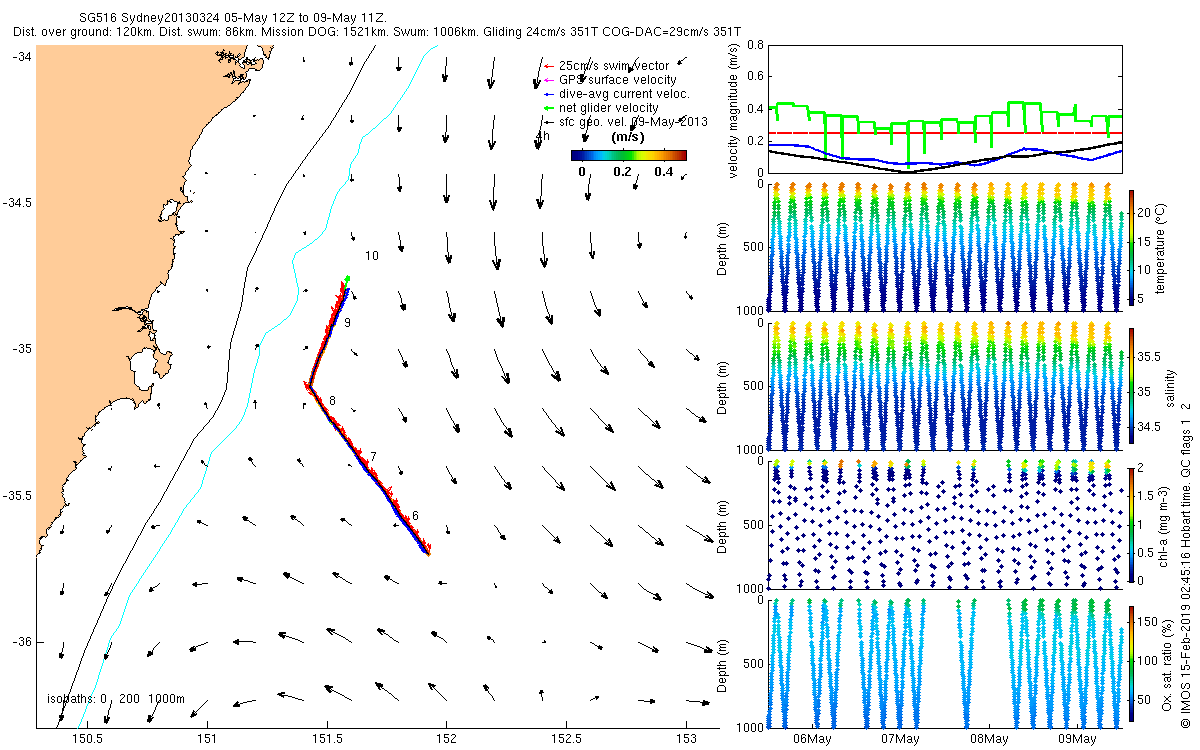Screen dimensions: 1200x750
Task: Click the '0.8' tick on velocity magnitude axis
Action: 755,45
